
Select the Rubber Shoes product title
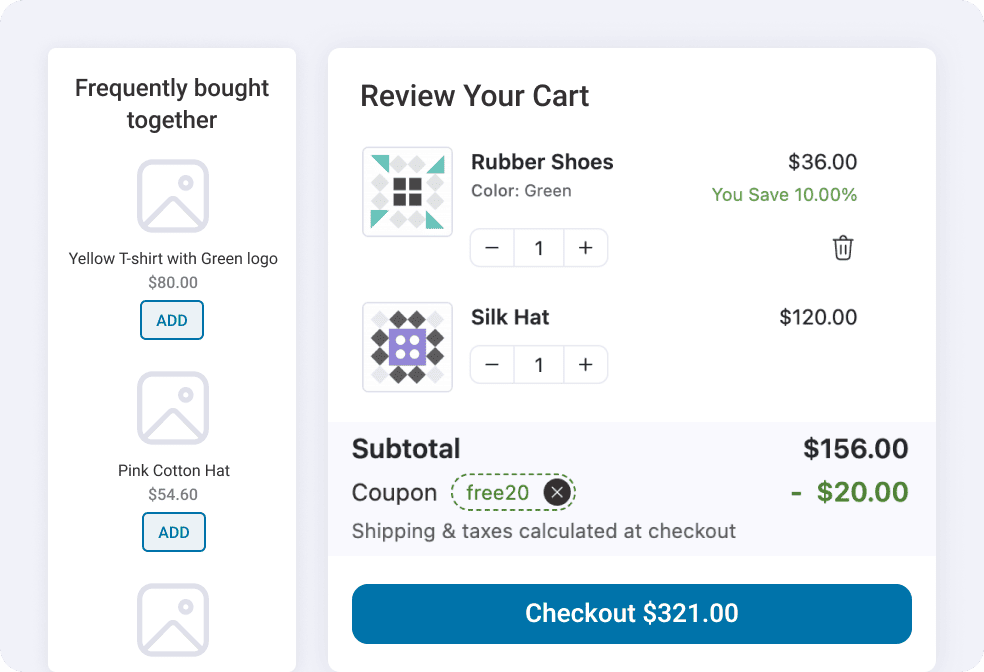(x=542, y=162)
